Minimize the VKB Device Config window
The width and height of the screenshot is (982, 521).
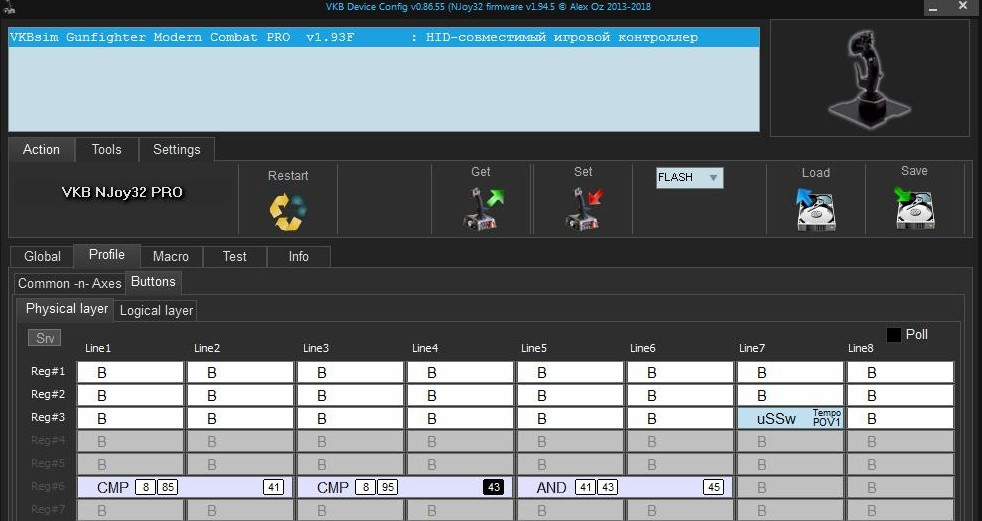click(934, 8)
